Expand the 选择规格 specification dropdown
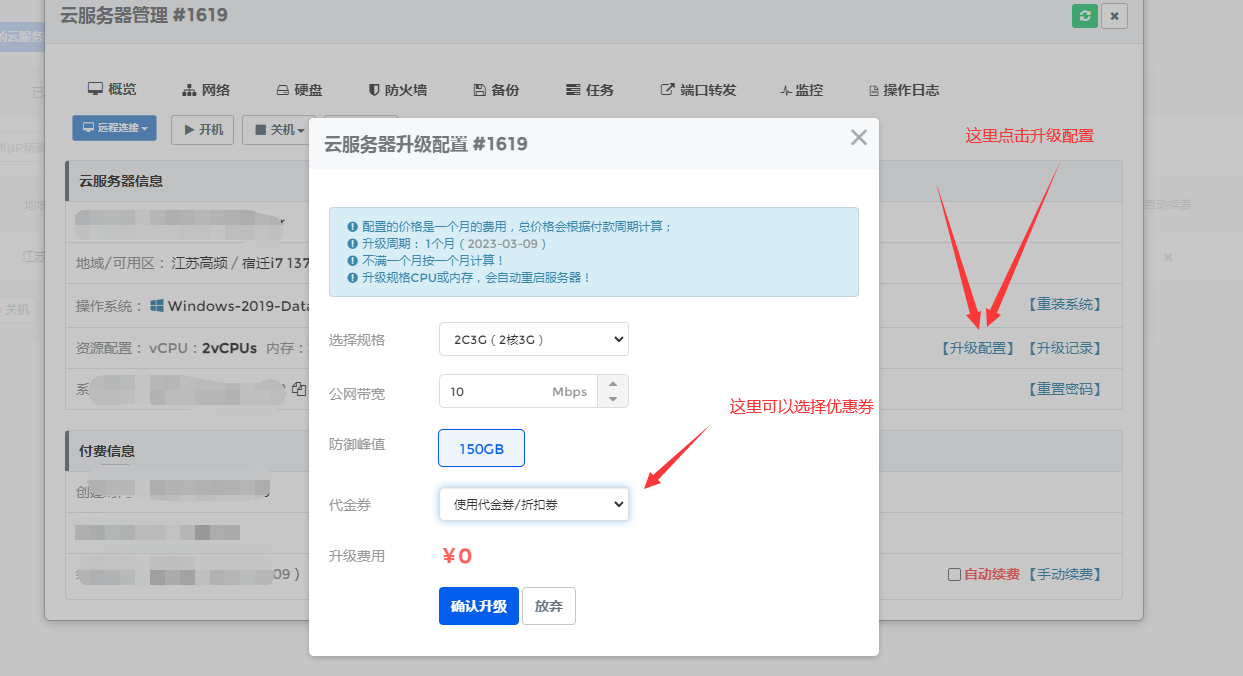 533,339
